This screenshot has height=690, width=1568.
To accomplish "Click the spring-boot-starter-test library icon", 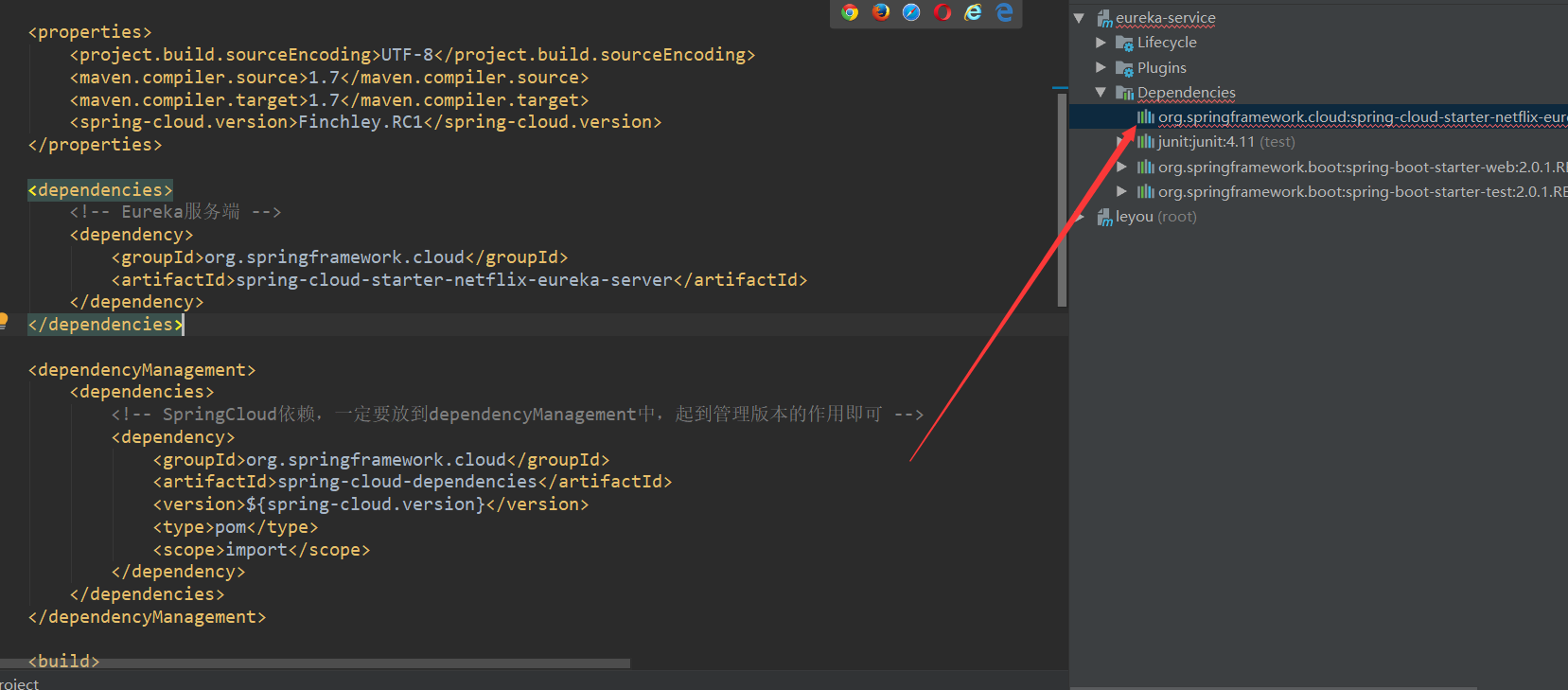I will tap(1145, 191).
